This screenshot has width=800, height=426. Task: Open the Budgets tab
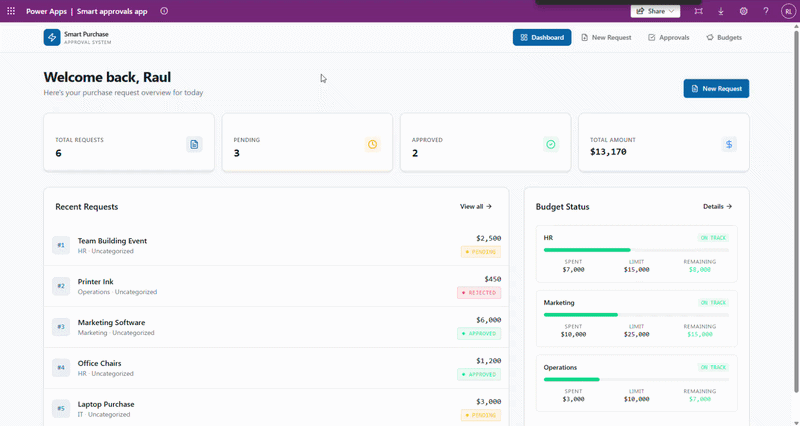point(724,37)
